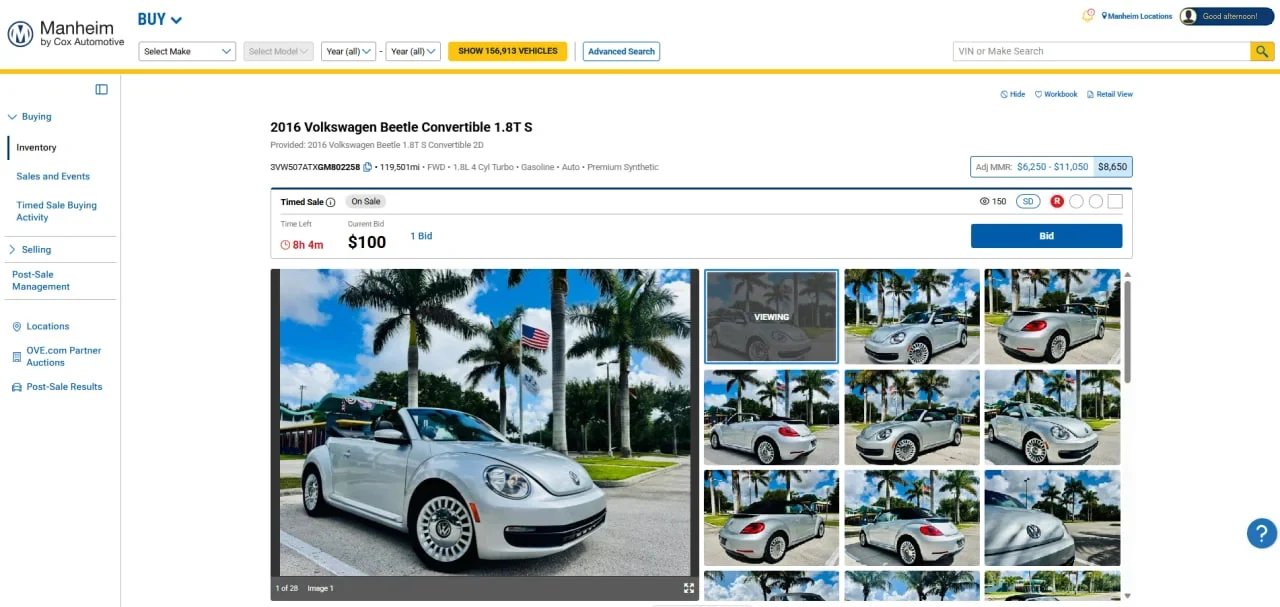The width and height of the screenshot is (1280, 607).
Task: Expand main photo to fullscreen
Action: point(689,588)
